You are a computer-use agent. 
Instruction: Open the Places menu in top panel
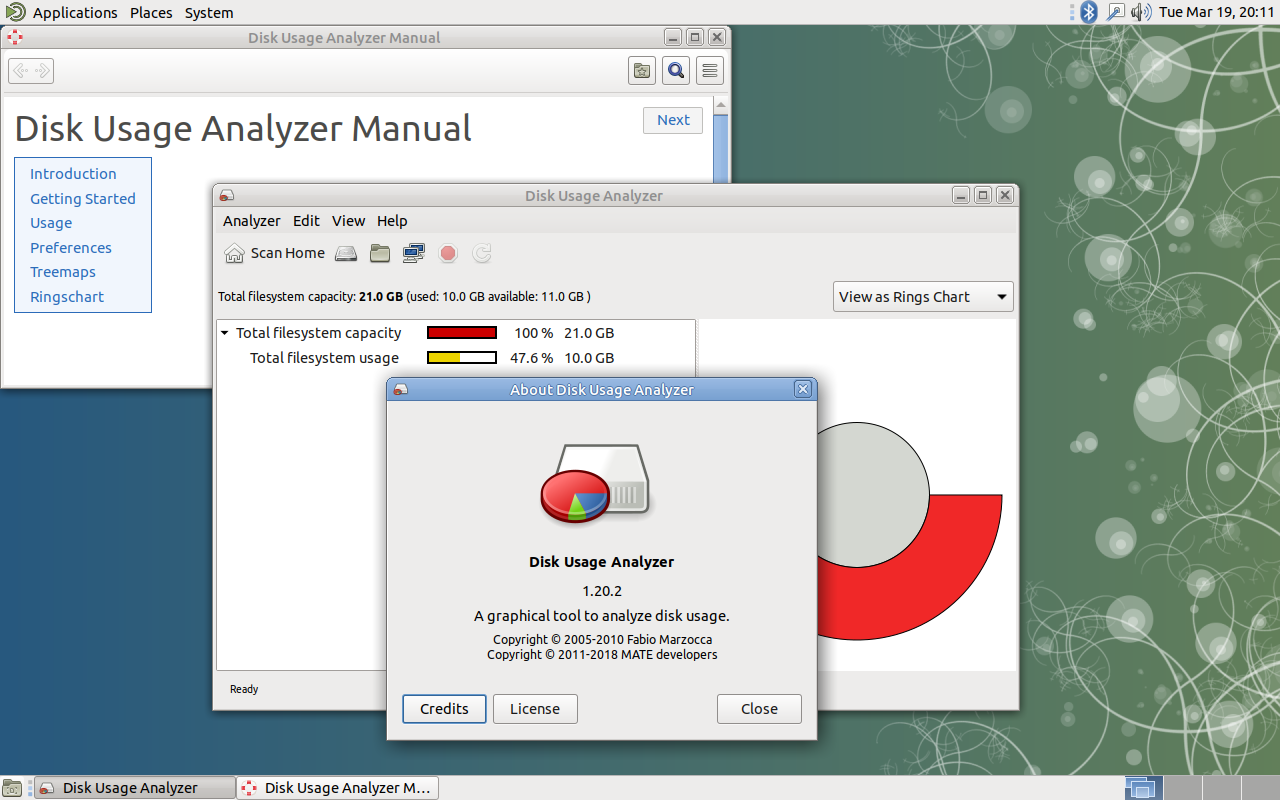point(151,13)
